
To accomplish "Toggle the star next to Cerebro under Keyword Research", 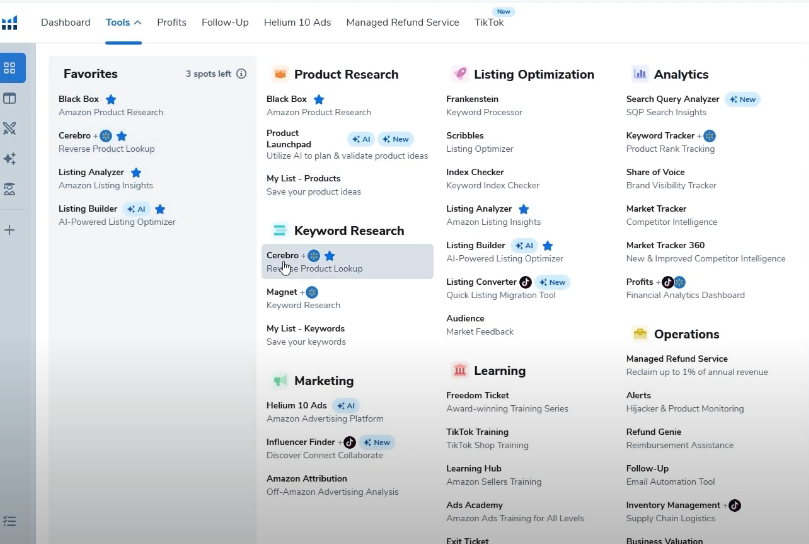I will (329, 256).
